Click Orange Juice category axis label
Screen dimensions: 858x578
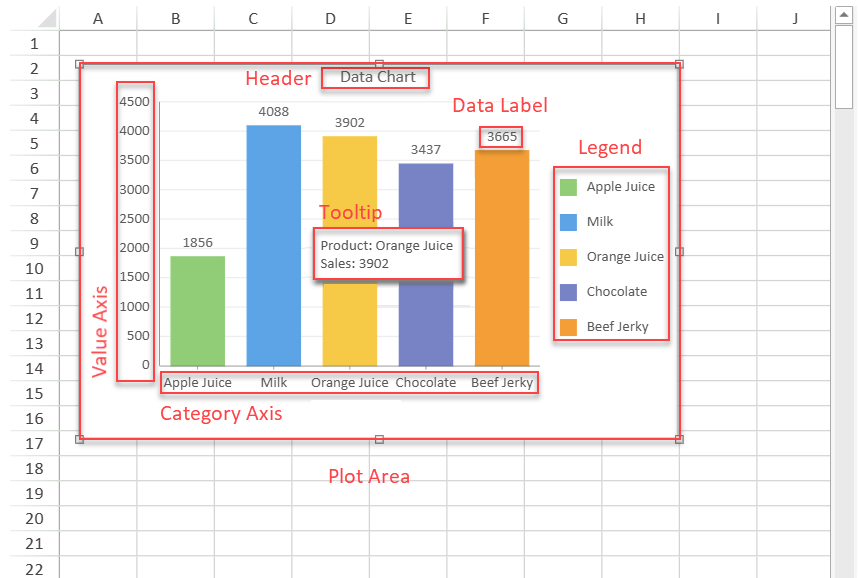click(x=350, y=383)
